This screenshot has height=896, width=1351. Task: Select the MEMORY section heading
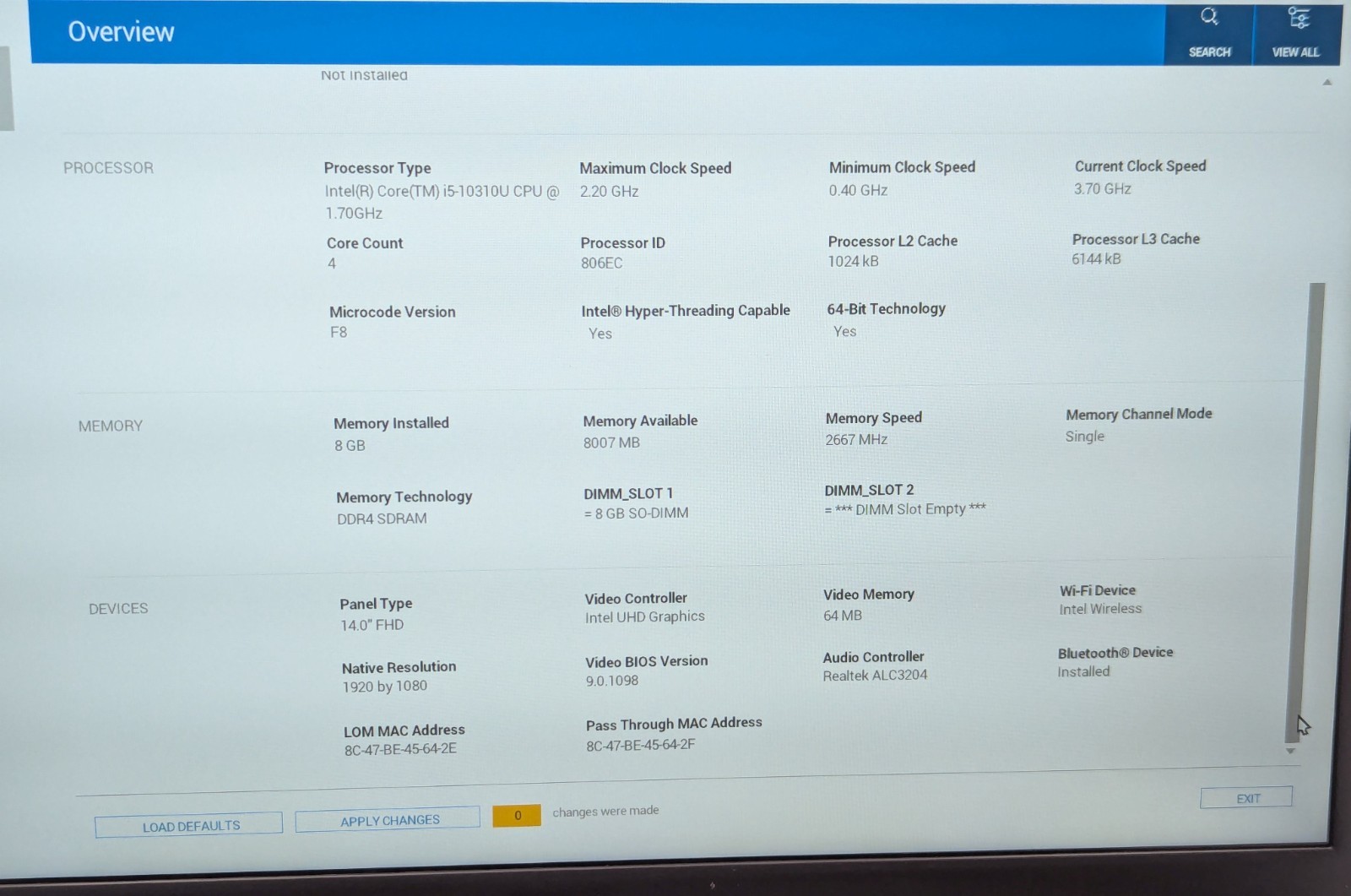click(x=111, y=426)
